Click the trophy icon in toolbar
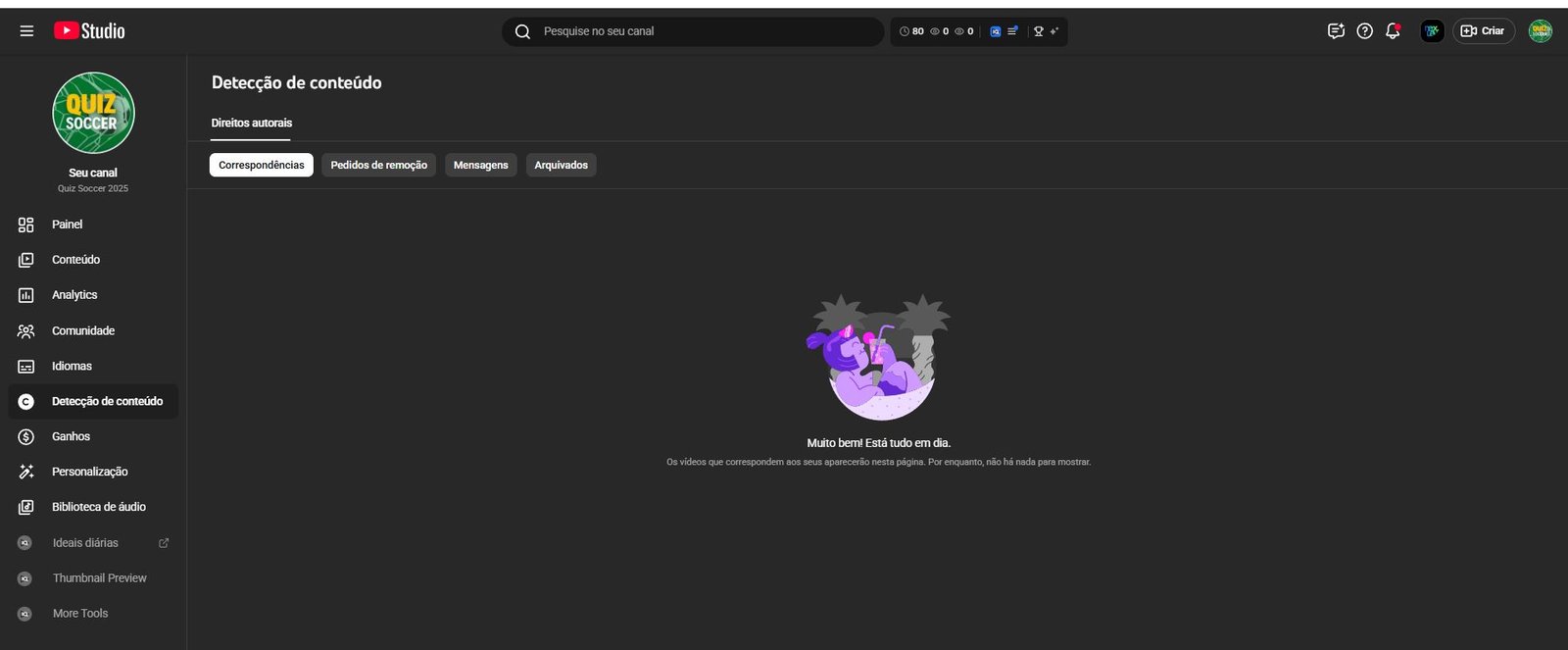The width and height of the screenshot is (1568, 650). pyautogui.click(x=1039, y=31)
